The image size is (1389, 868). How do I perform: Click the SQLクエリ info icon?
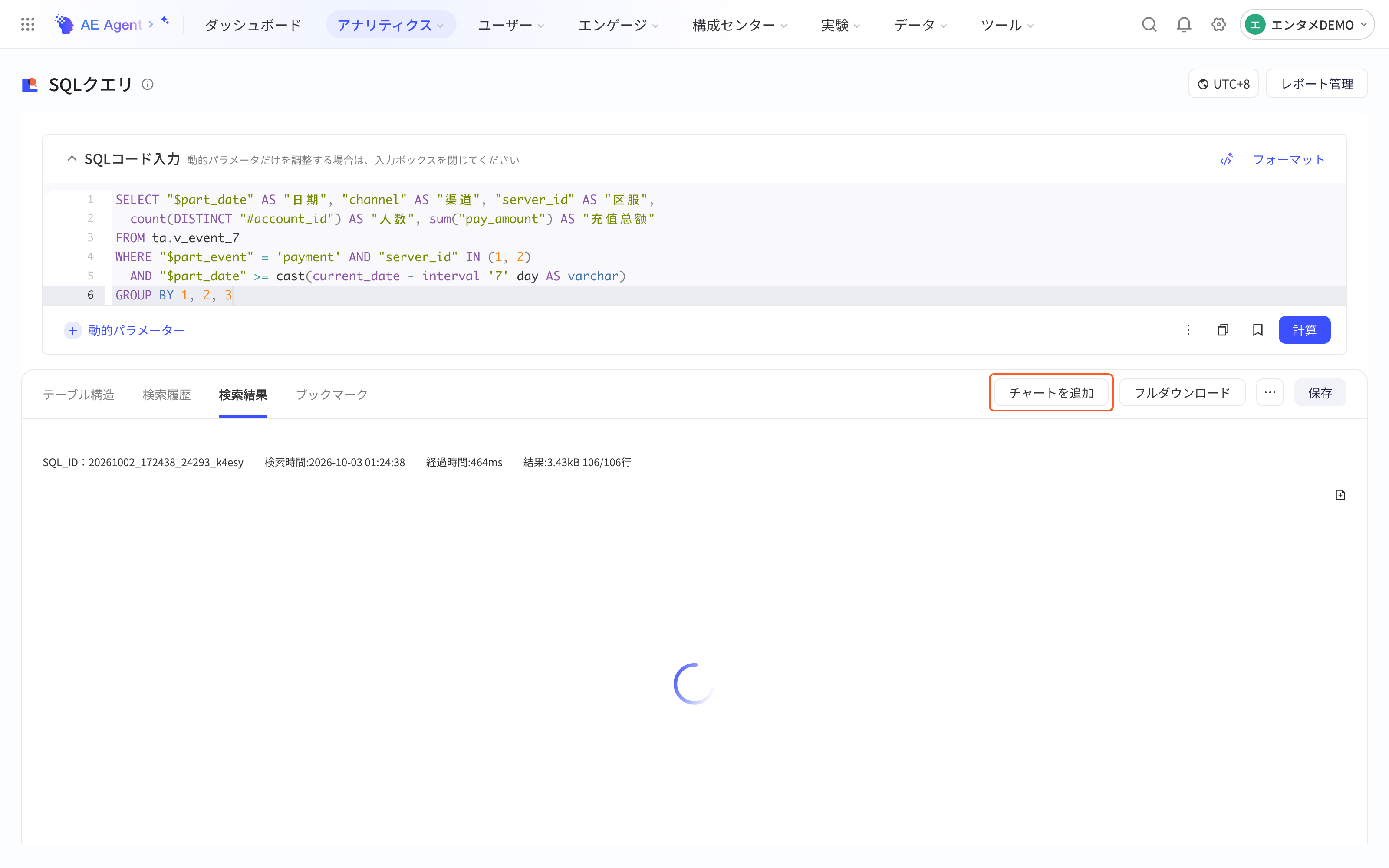148,84
